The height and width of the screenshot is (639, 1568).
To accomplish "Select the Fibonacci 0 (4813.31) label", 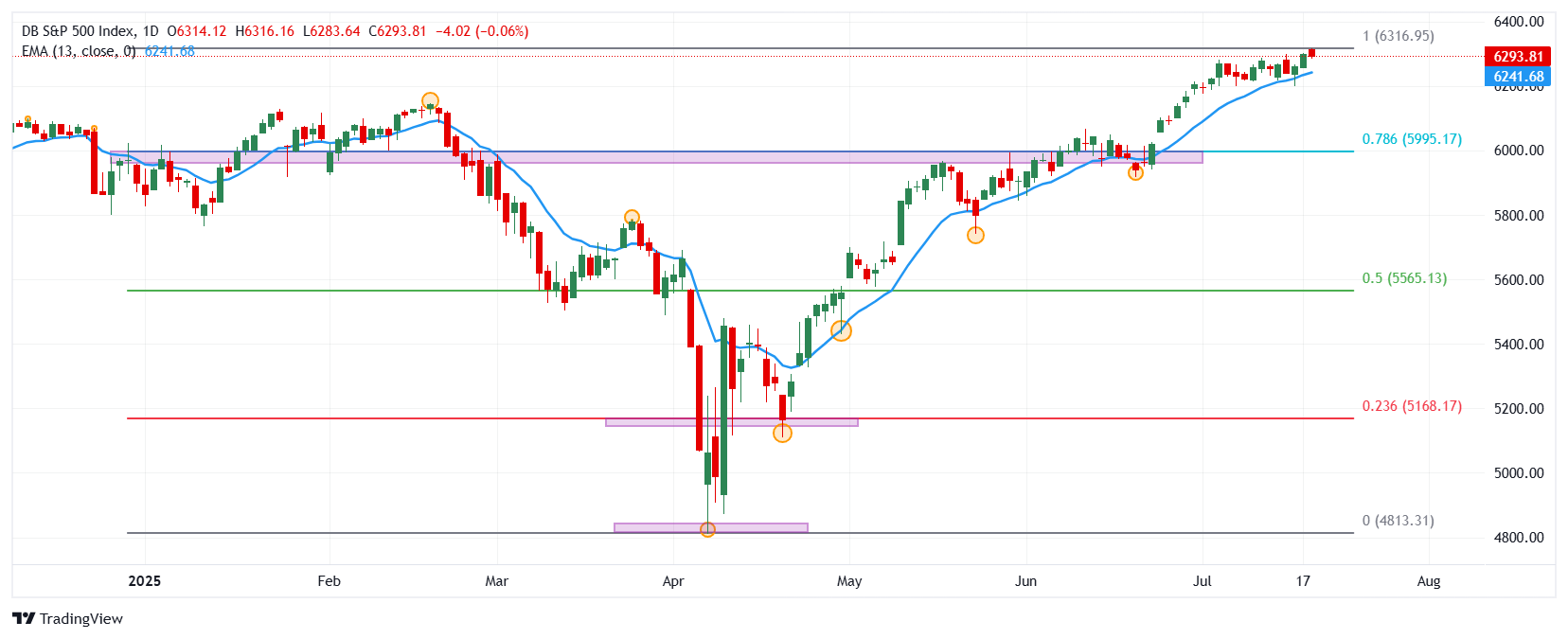I will click(x=1399, y=521).
